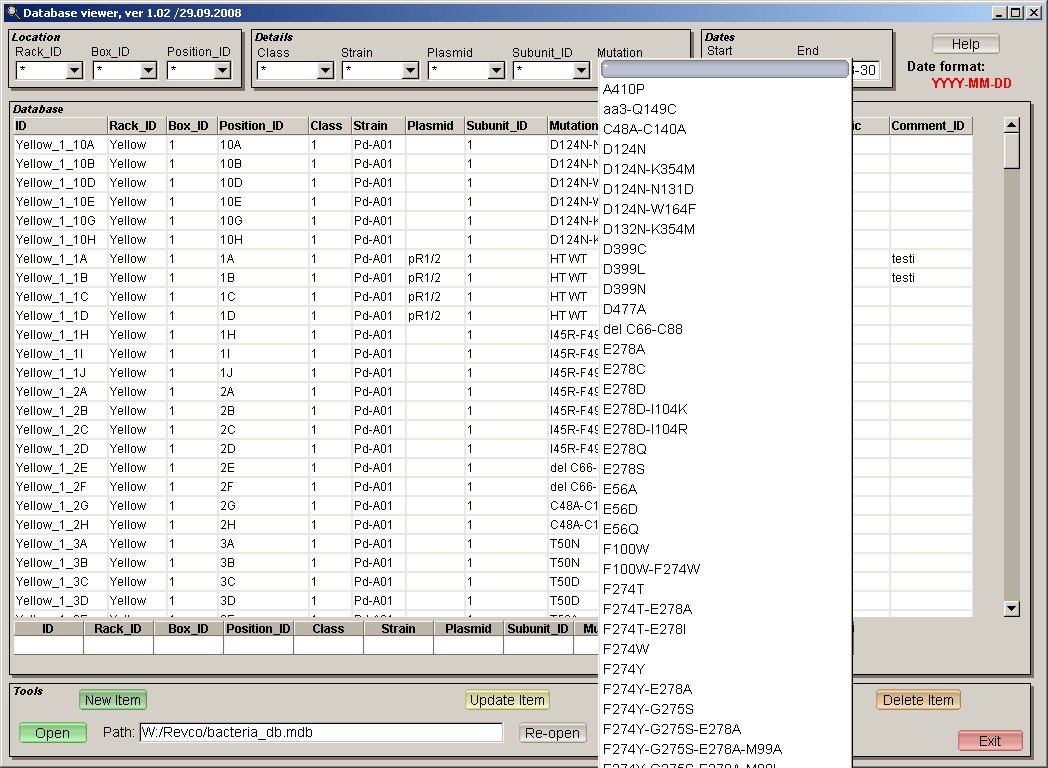Click the Strain column header in Database table
This screenshot has height=768, width=1048.
pyautogui.click(x=378, y=126)
